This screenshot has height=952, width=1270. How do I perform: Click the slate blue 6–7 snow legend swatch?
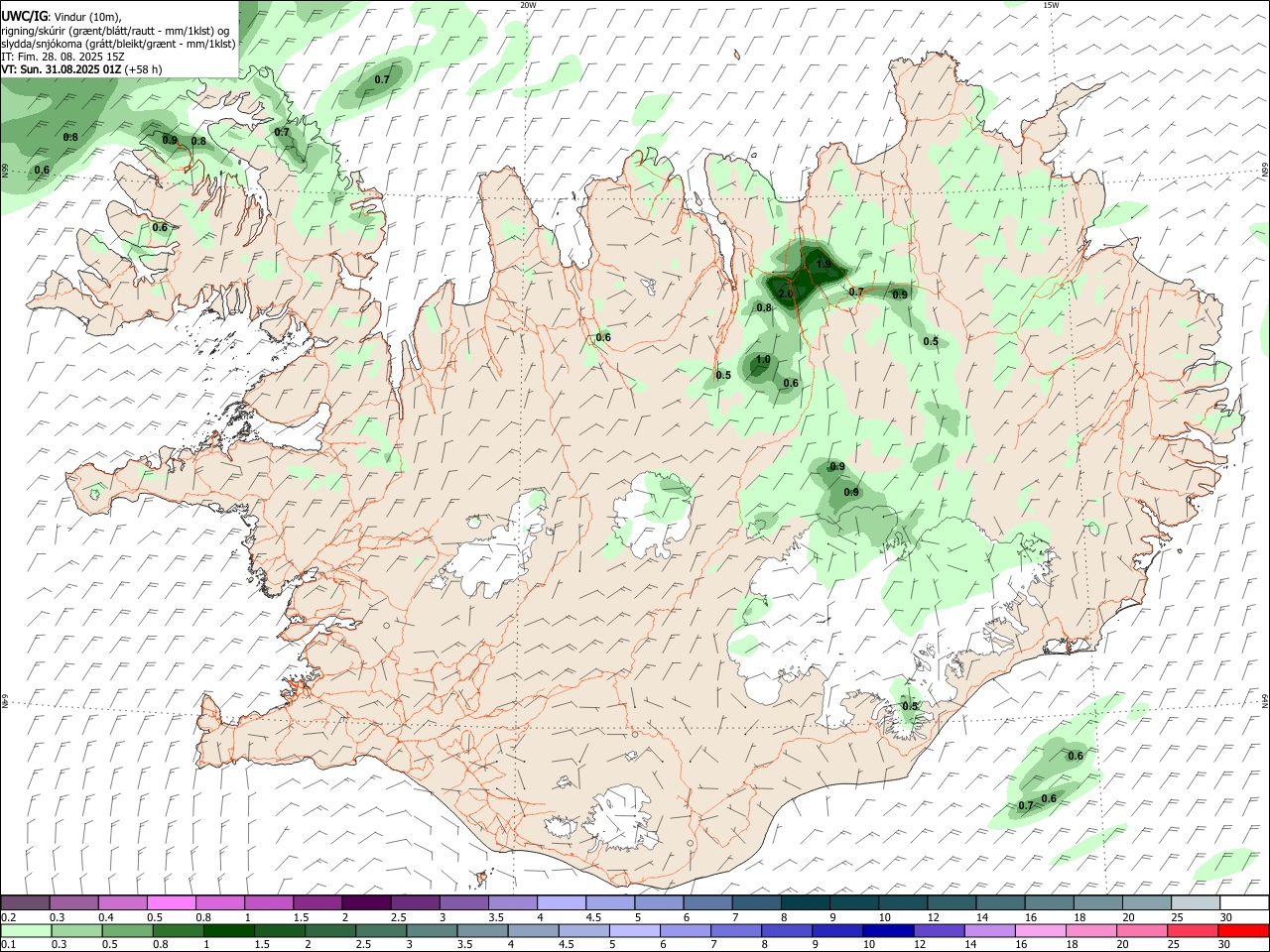708,902
